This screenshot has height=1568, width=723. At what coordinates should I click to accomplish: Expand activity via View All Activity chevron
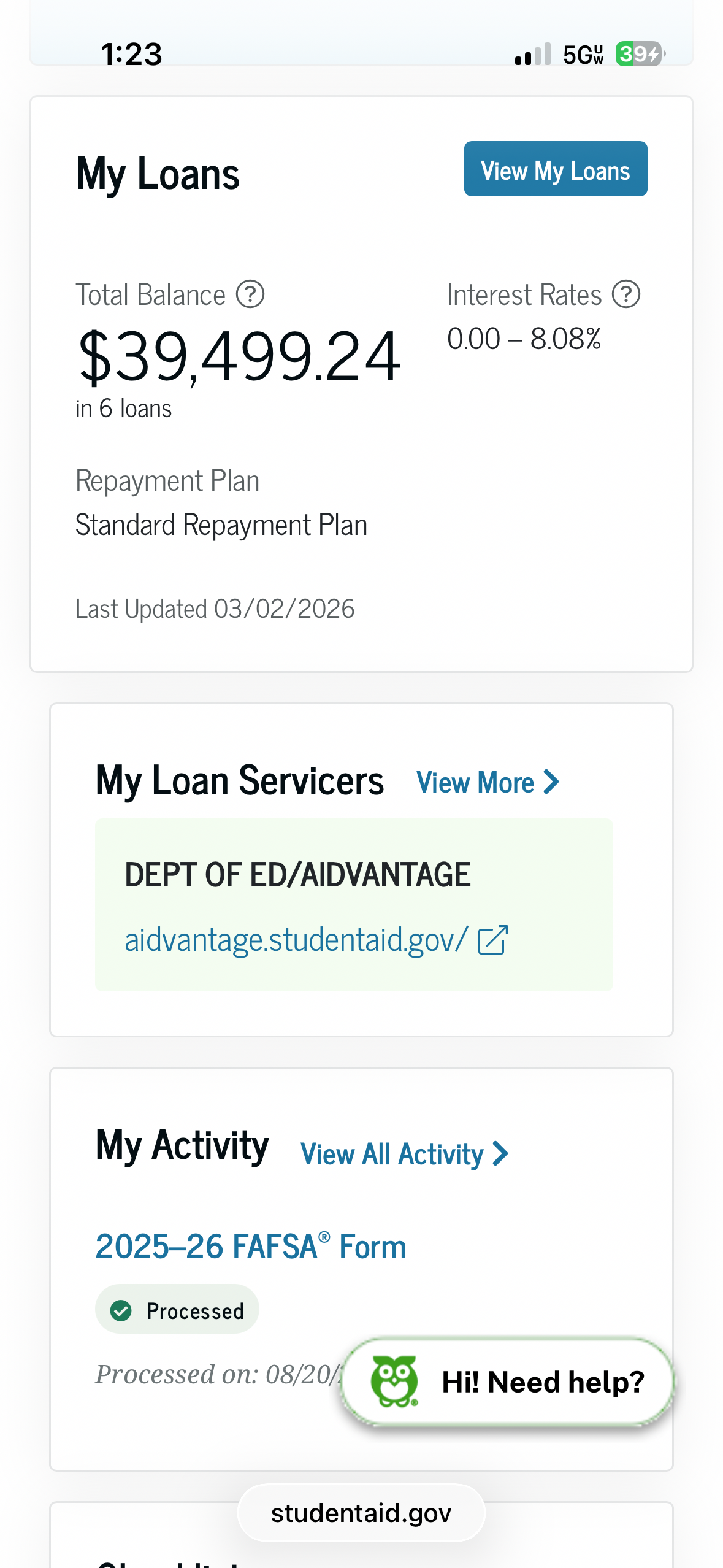(x=501, y=1154)
